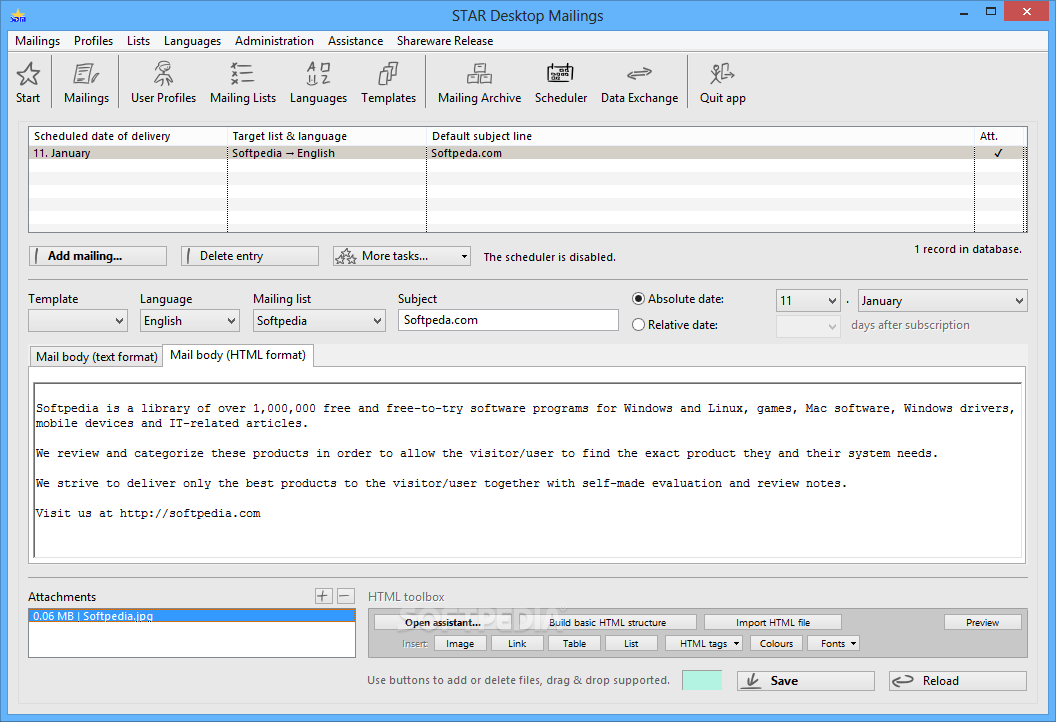Click the Add mailing button
Viewport: 1056px width, 722px height.
tap(98, 256)
